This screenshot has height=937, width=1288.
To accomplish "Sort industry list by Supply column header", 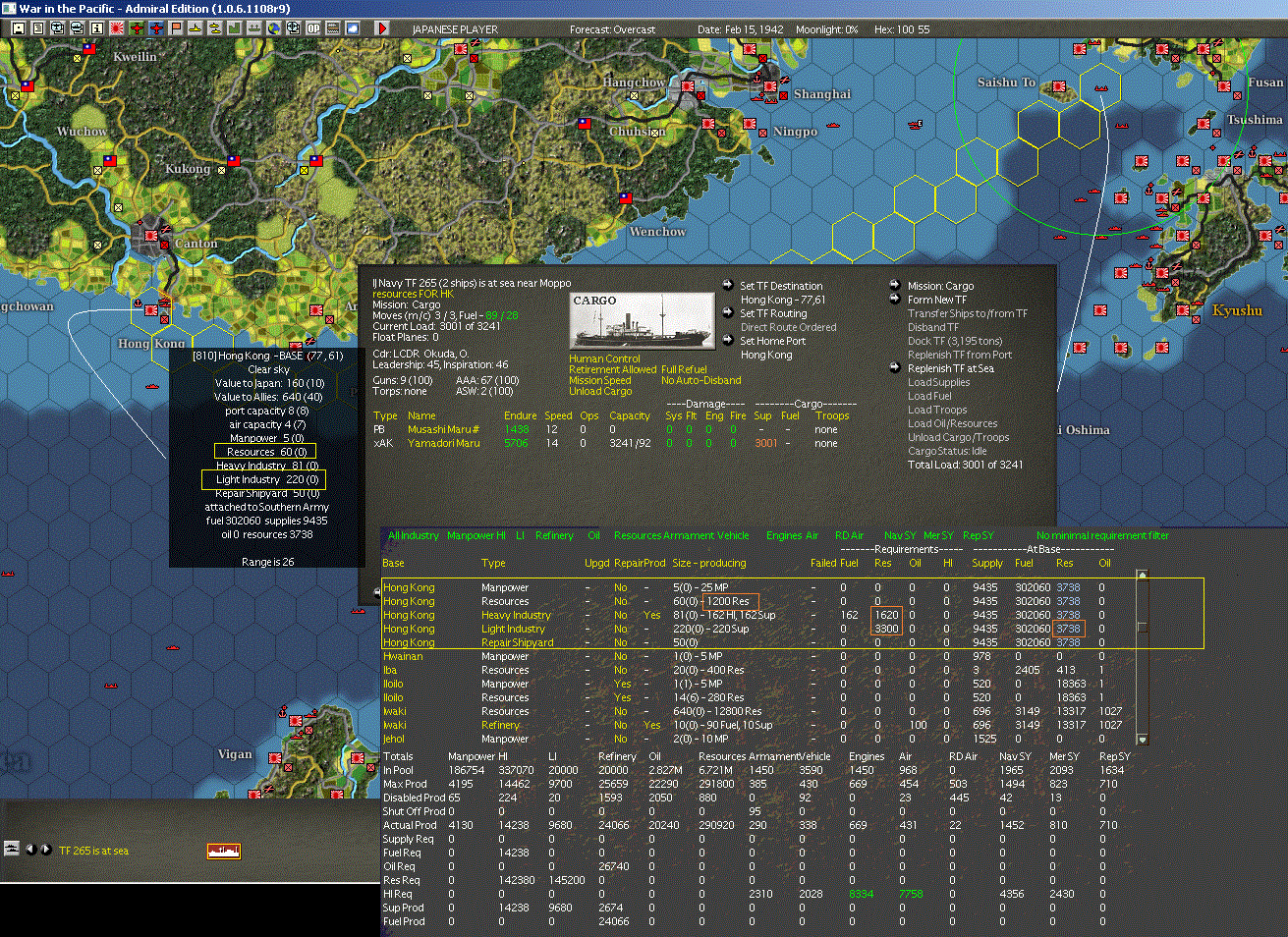I will 987,563.
